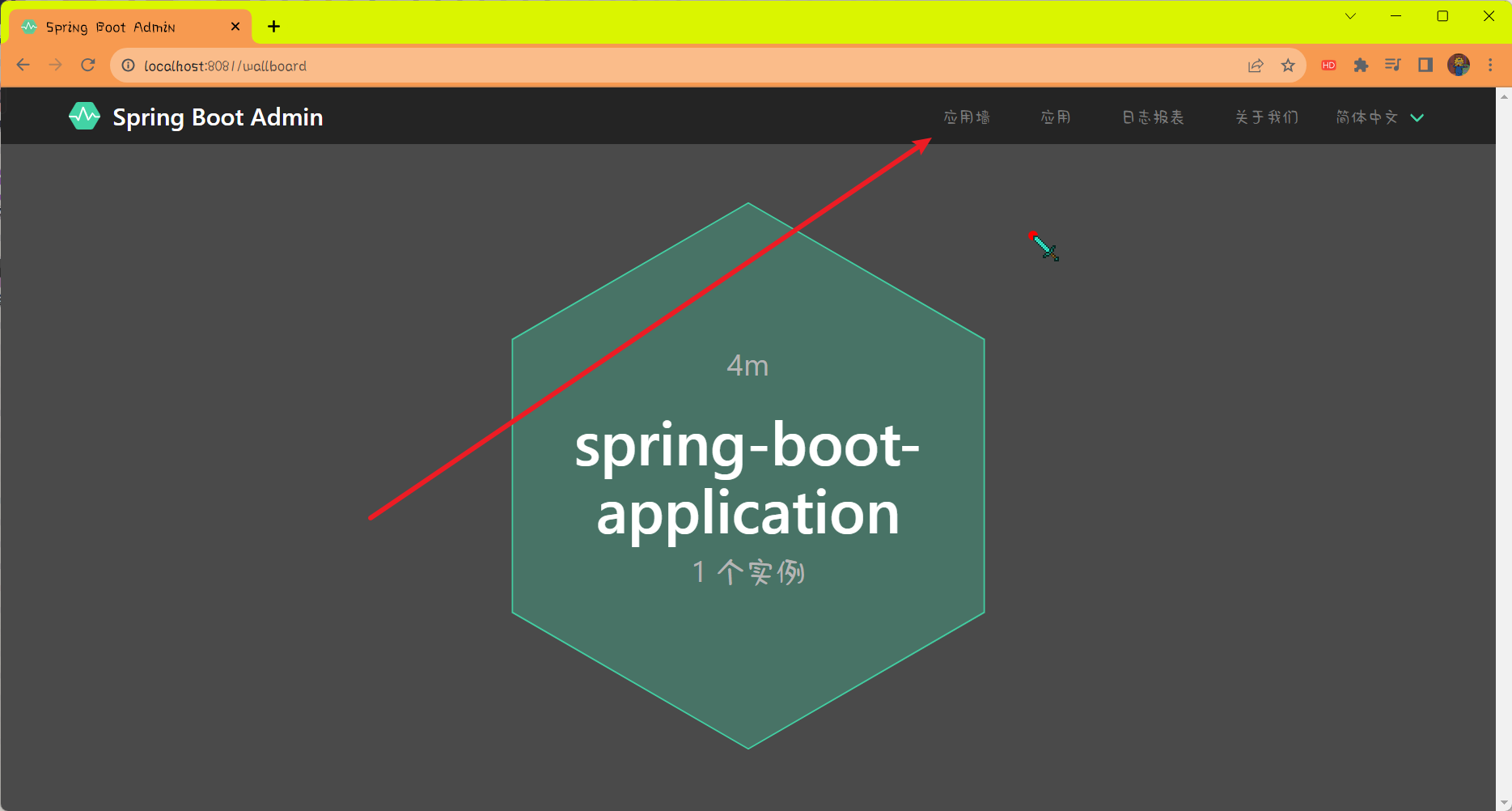Open the Chrome profile avatar
Screen dimensions: 1512x811
tap(1459, 65)
